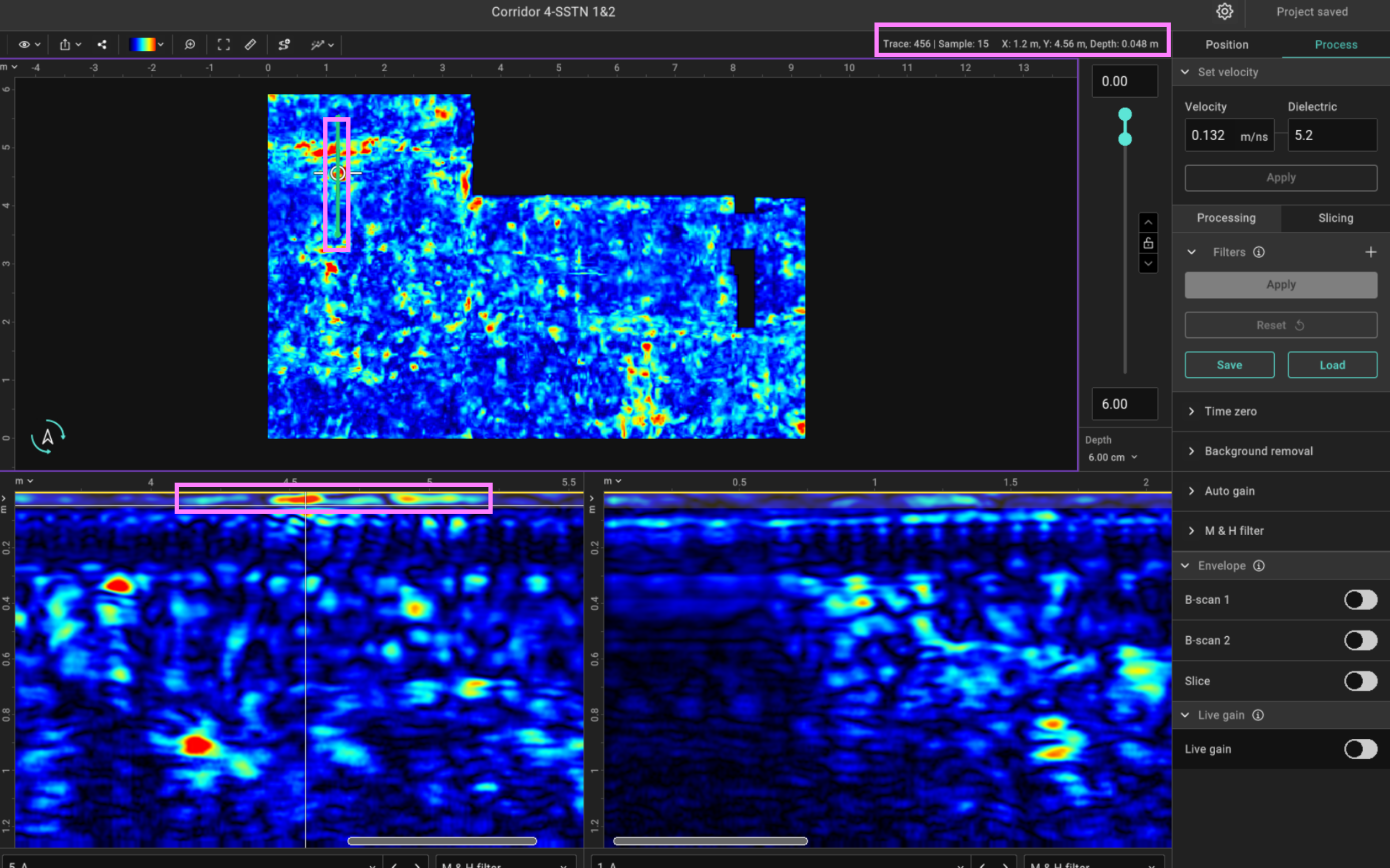Screen dimensions: 1390x868
Task: Click the fit-to-screen frame icon
Action: 223,44
